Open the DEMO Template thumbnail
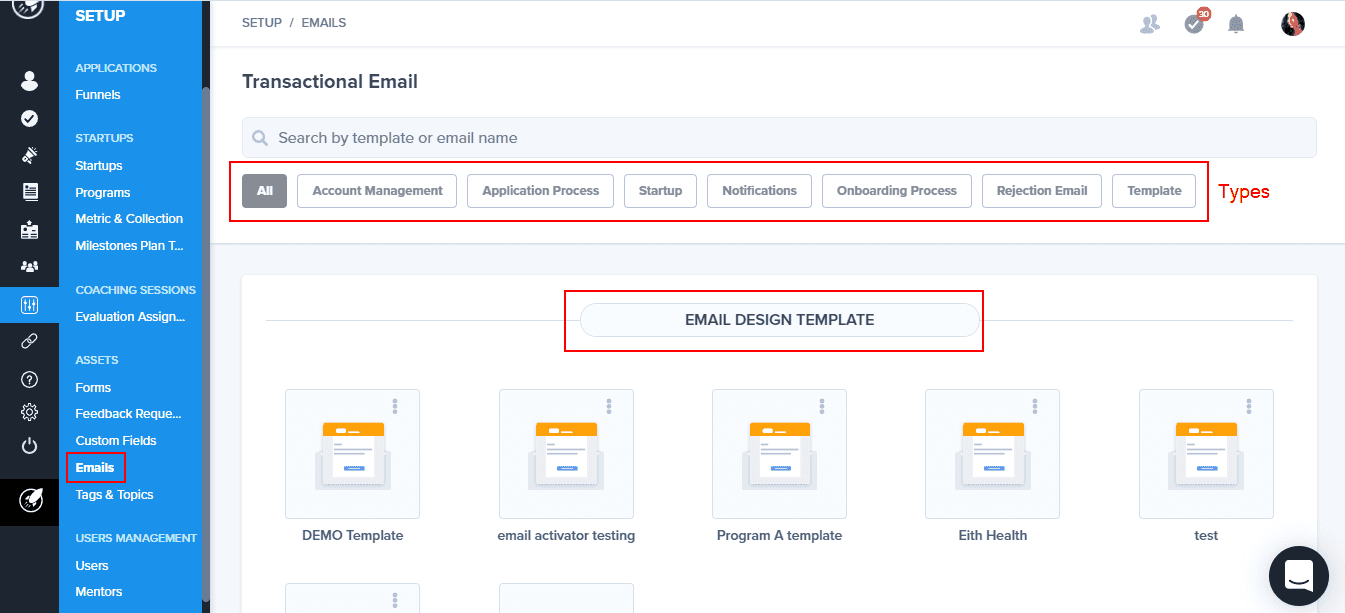 pyautogui.click(x=352, y=454)
